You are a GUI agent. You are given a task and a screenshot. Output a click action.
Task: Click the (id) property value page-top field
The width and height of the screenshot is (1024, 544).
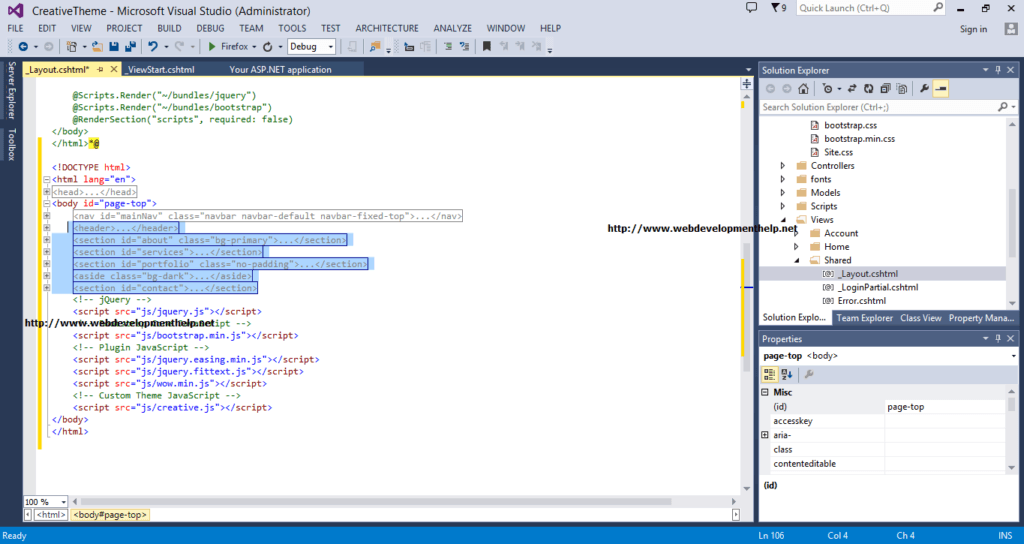(944, 407)
